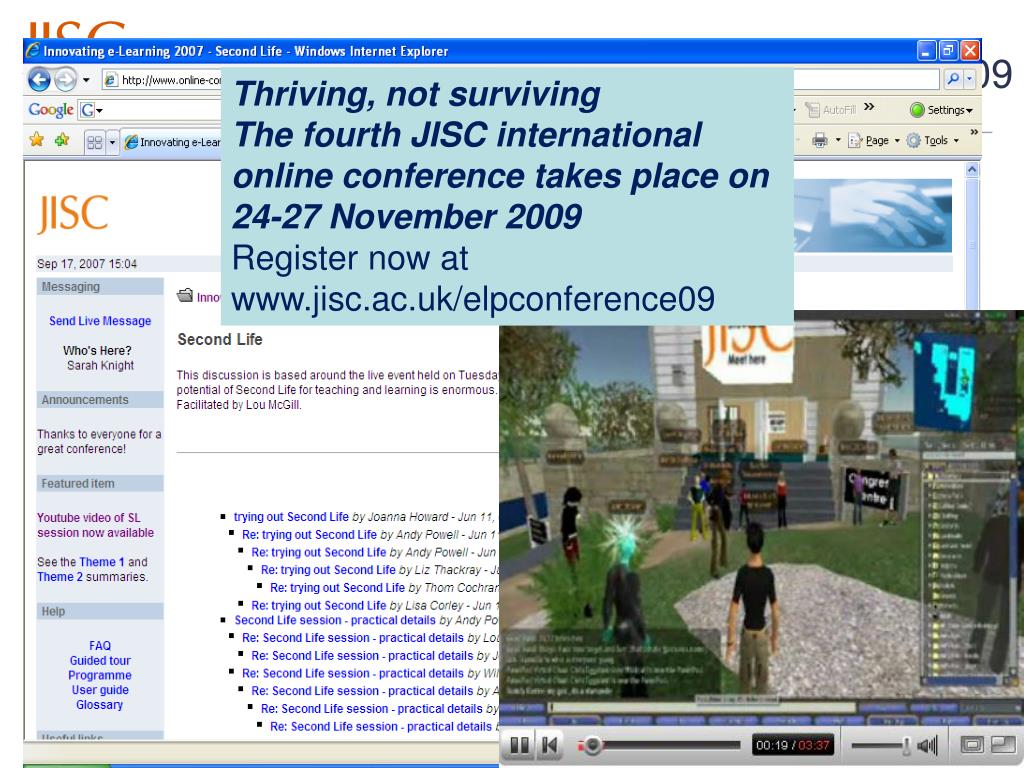
Task: Click the Who's Here? label
Action: (x=97, y=351)
